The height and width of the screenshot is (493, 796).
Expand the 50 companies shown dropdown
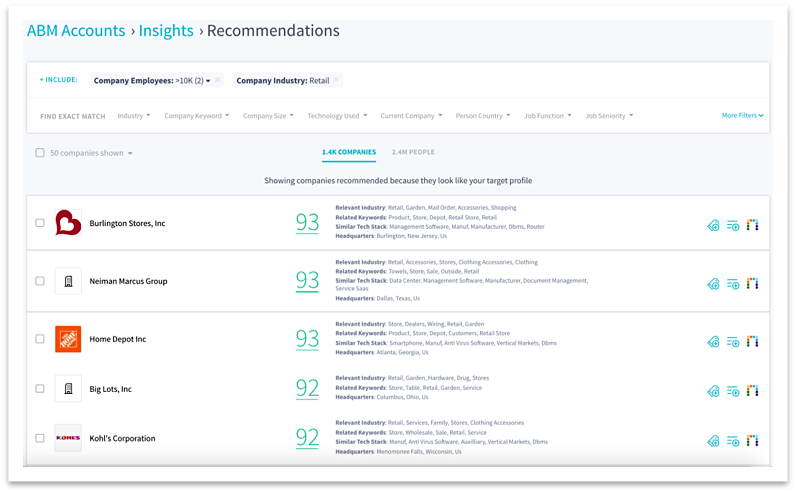coord(91,153)
